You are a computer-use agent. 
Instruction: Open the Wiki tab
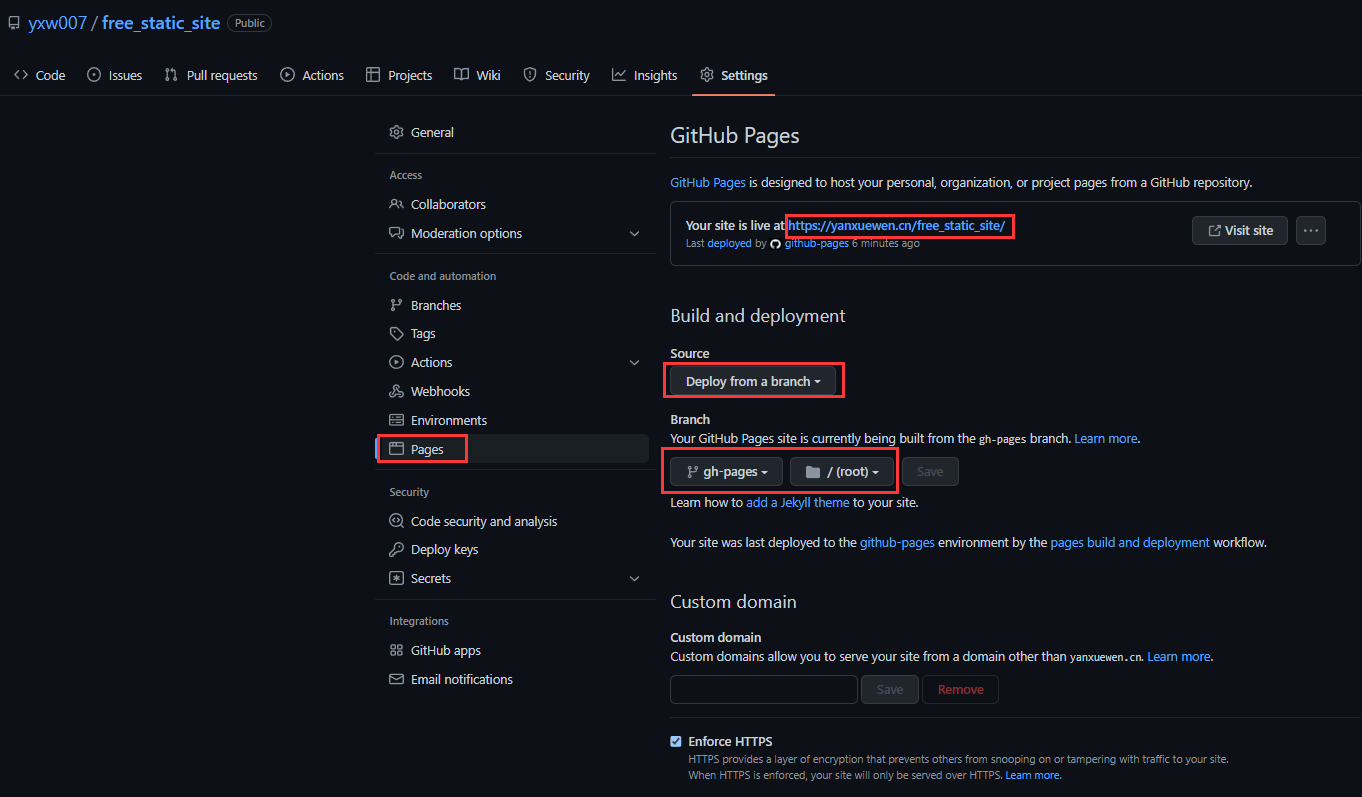click(477, 75)
